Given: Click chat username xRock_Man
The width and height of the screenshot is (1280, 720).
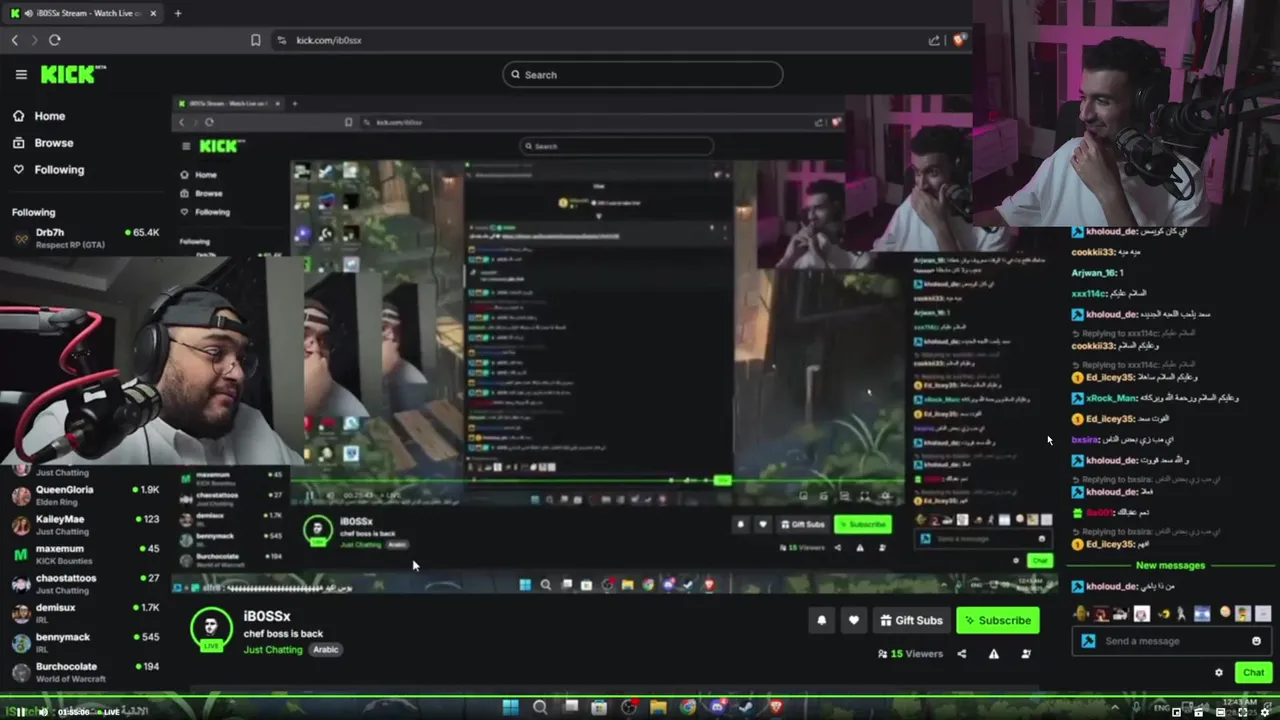Looking at the screenshot, I should tap(1112, 398).
